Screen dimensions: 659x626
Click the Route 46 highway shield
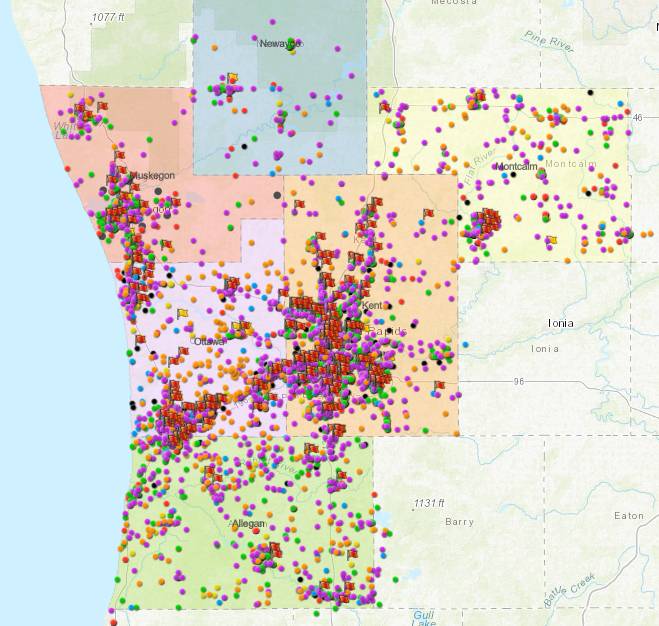pos(638,117)
